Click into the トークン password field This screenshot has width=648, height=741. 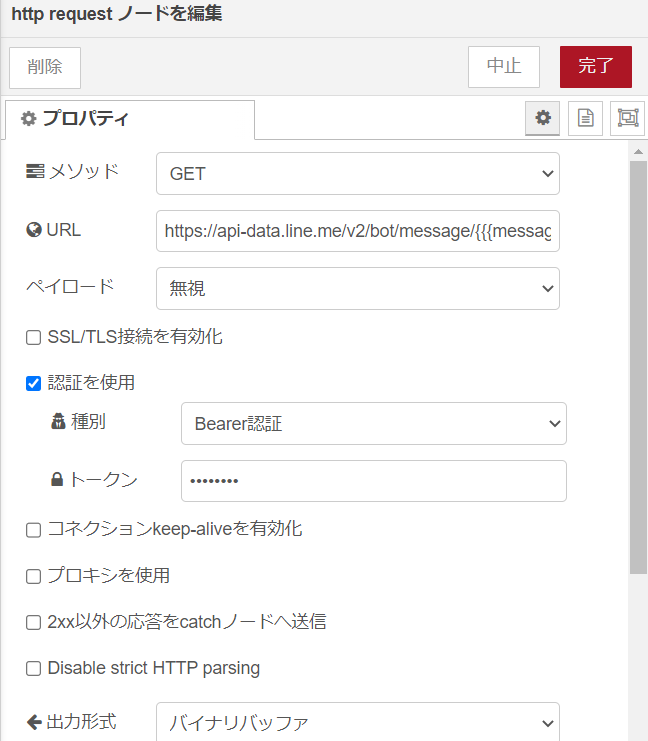374,481
